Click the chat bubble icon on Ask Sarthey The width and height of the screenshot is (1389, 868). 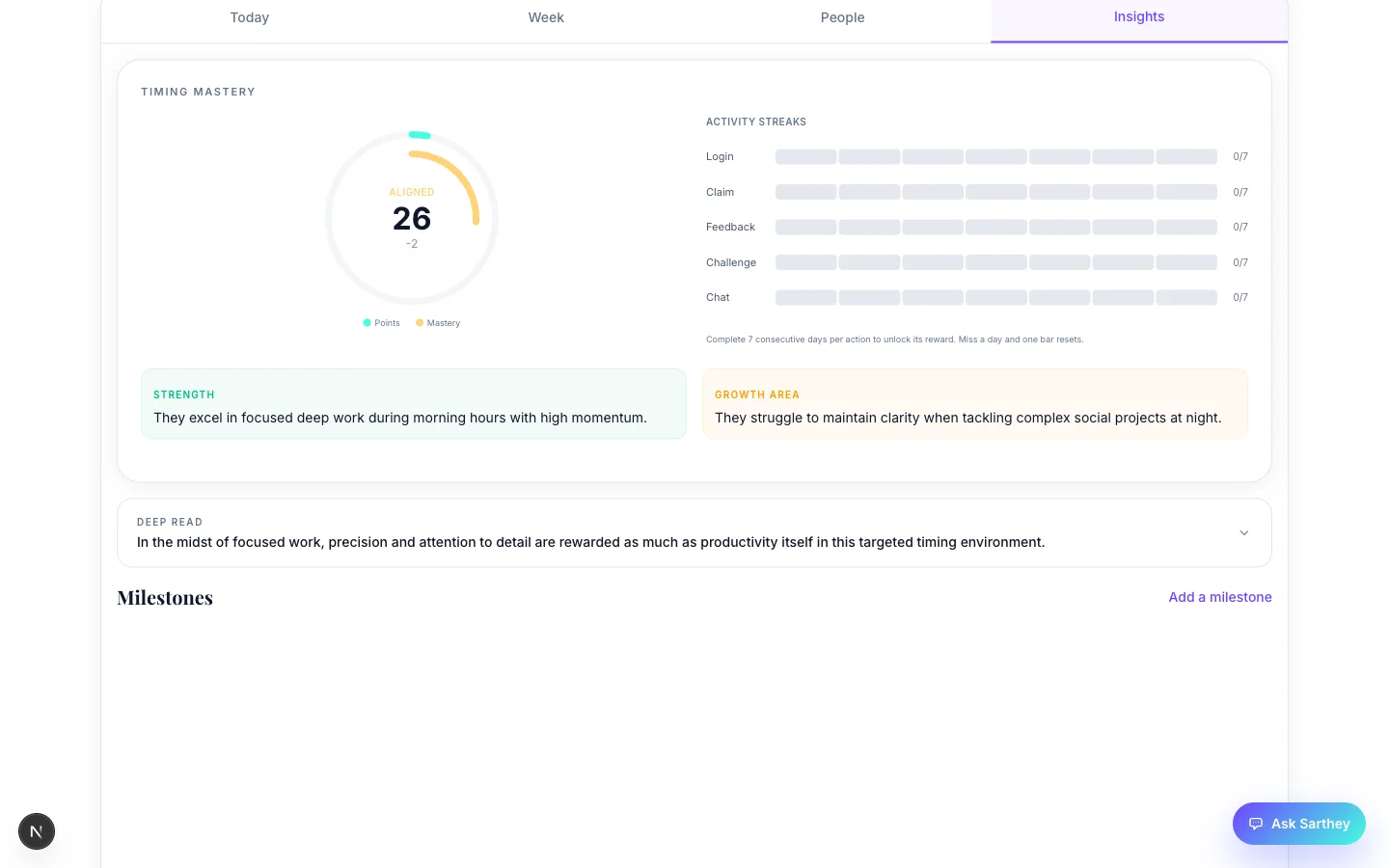point(1257,824)
